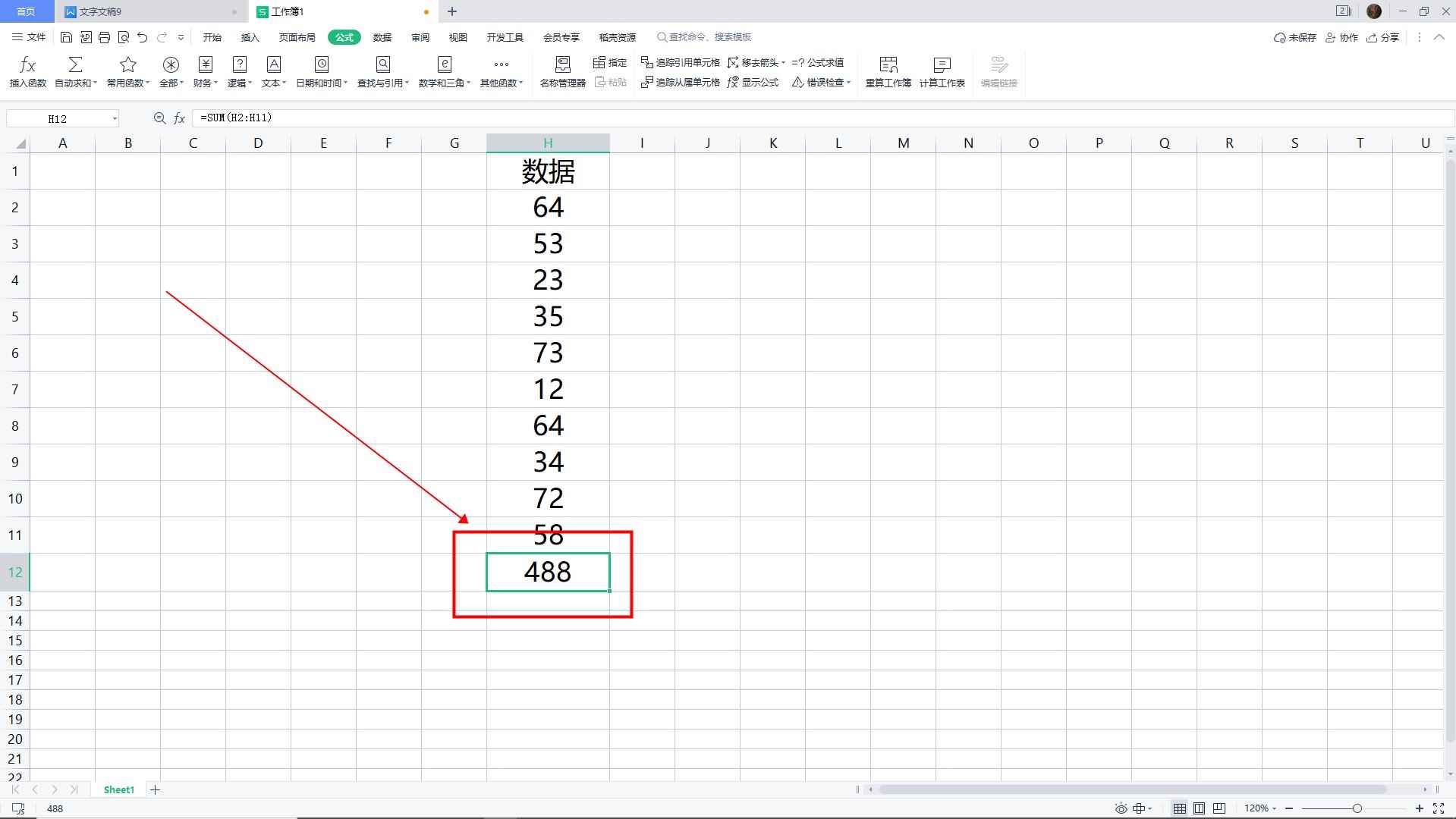Viewport: 1456px width, 819px height.
Task: Click Trace Precedents (追踪引用单元格)
Action: 680,62
